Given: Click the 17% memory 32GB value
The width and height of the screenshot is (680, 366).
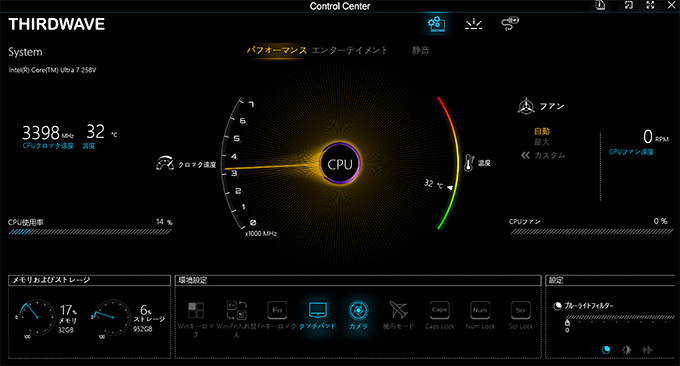Looking at the screenshot, I should (x=68, y=319).
